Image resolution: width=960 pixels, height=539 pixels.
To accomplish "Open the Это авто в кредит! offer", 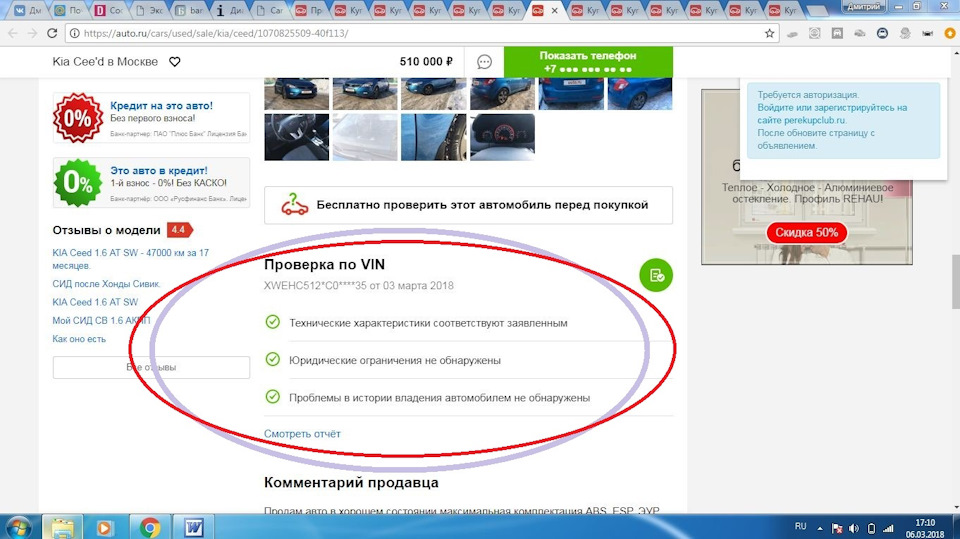I will [159, 170].
